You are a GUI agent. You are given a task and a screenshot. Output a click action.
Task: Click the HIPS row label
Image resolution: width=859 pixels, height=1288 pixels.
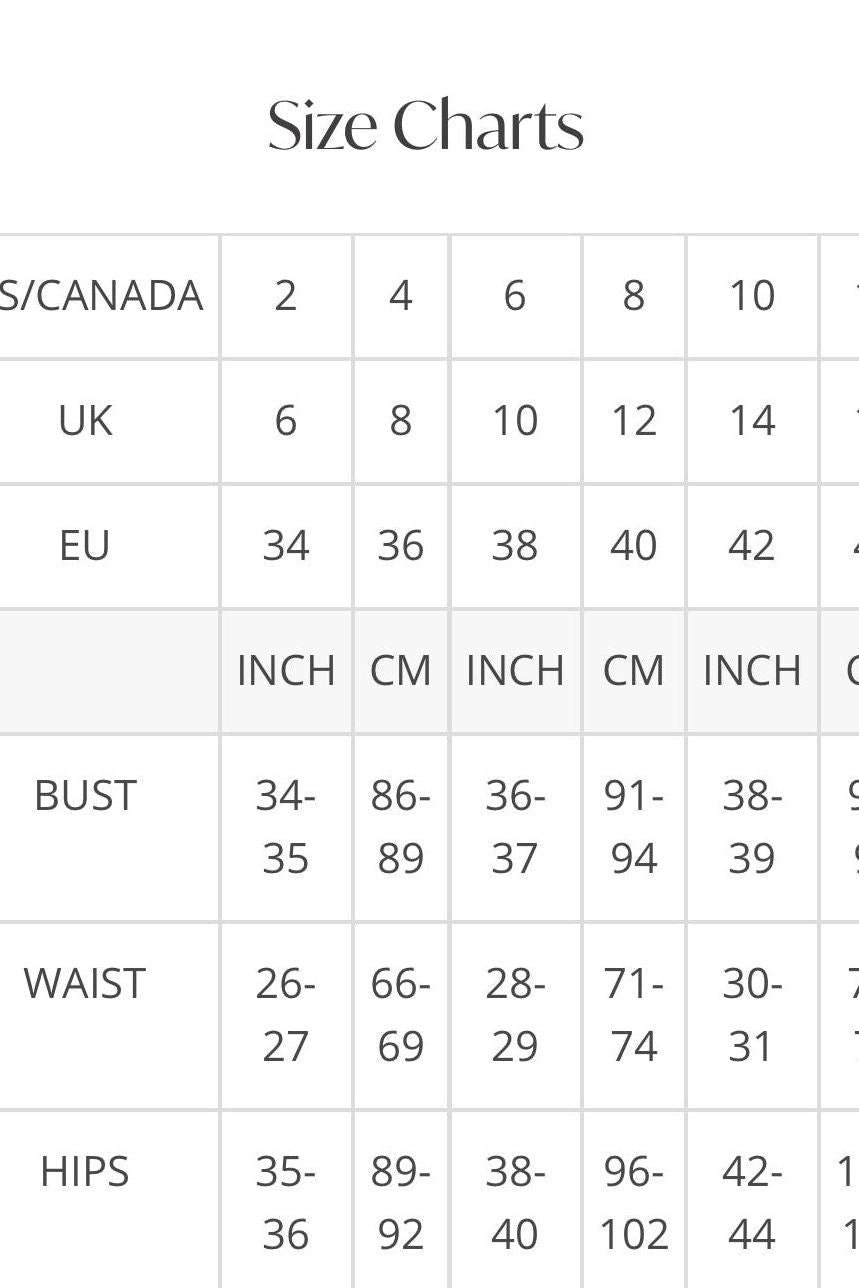click(x=85, y=1172)
